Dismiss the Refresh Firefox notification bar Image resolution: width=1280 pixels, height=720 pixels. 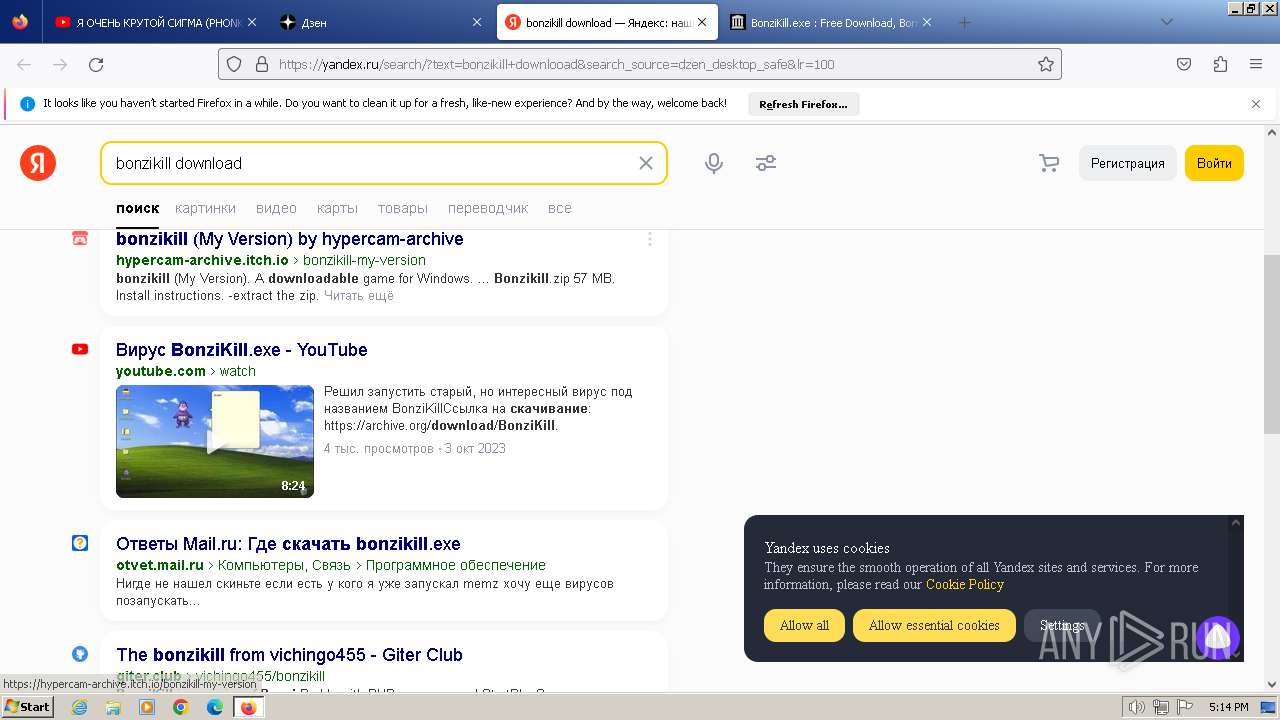[1256, 103]
